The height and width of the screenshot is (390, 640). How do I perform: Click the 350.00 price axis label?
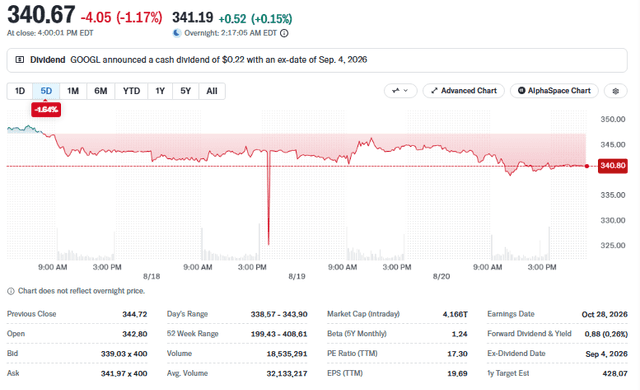613,120
